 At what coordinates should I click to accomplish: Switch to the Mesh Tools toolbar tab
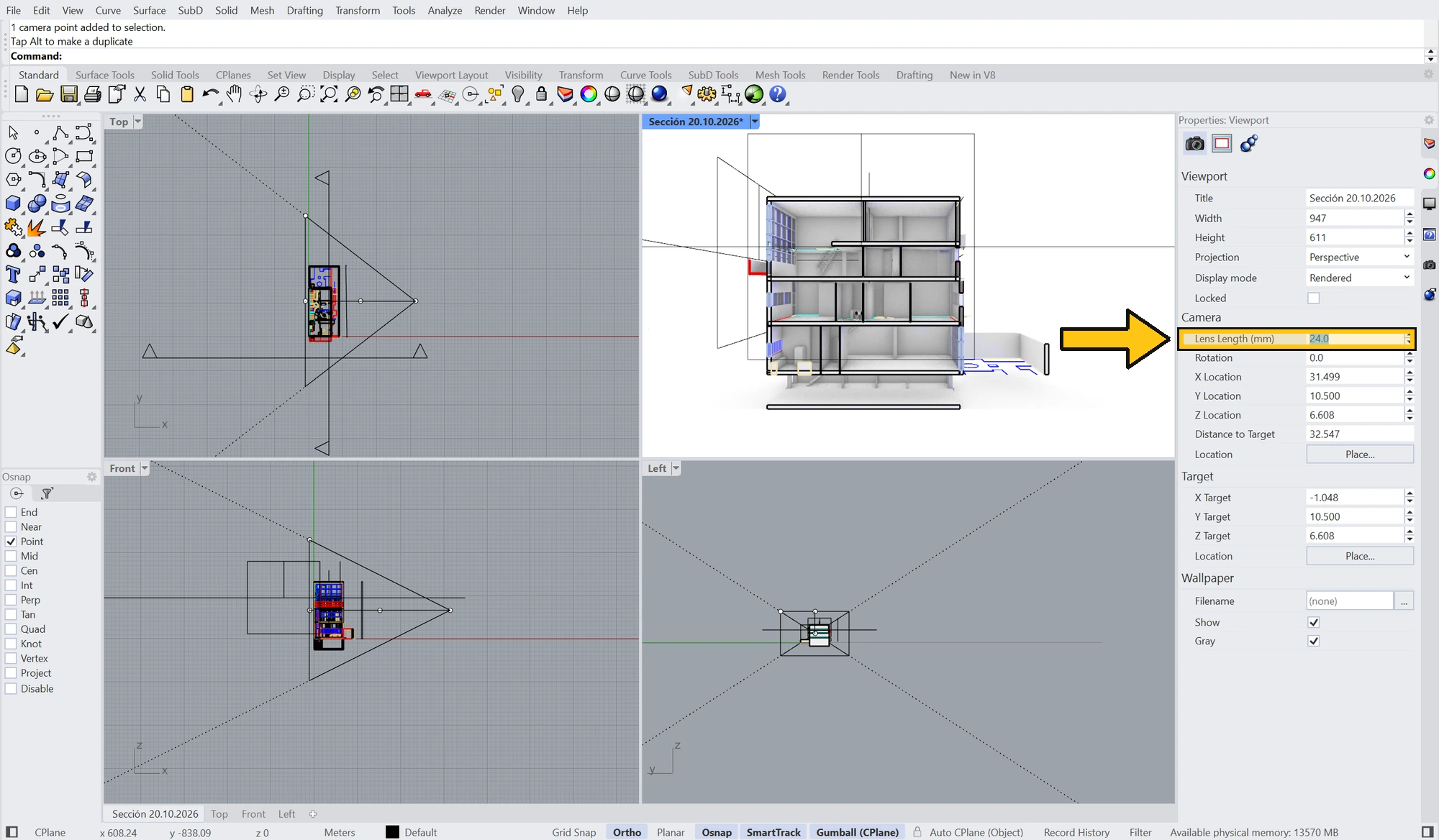coord(780,75)
